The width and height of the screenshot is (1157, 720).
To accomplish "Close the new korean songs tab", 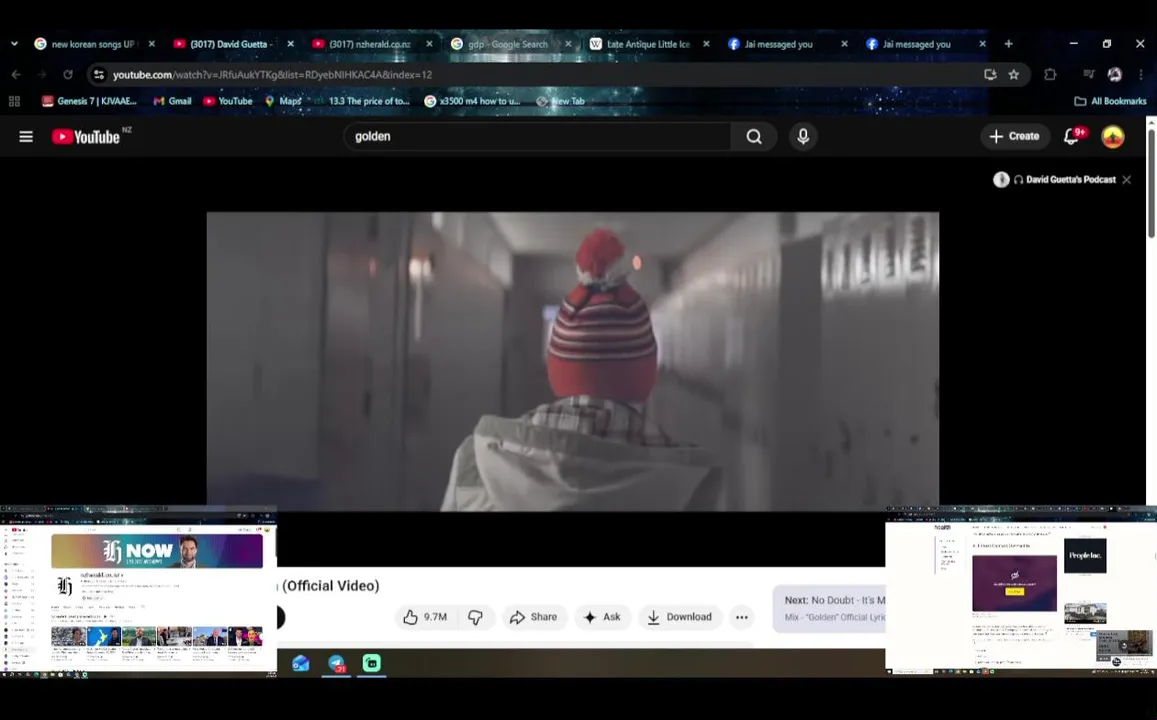I will [152, 44].
